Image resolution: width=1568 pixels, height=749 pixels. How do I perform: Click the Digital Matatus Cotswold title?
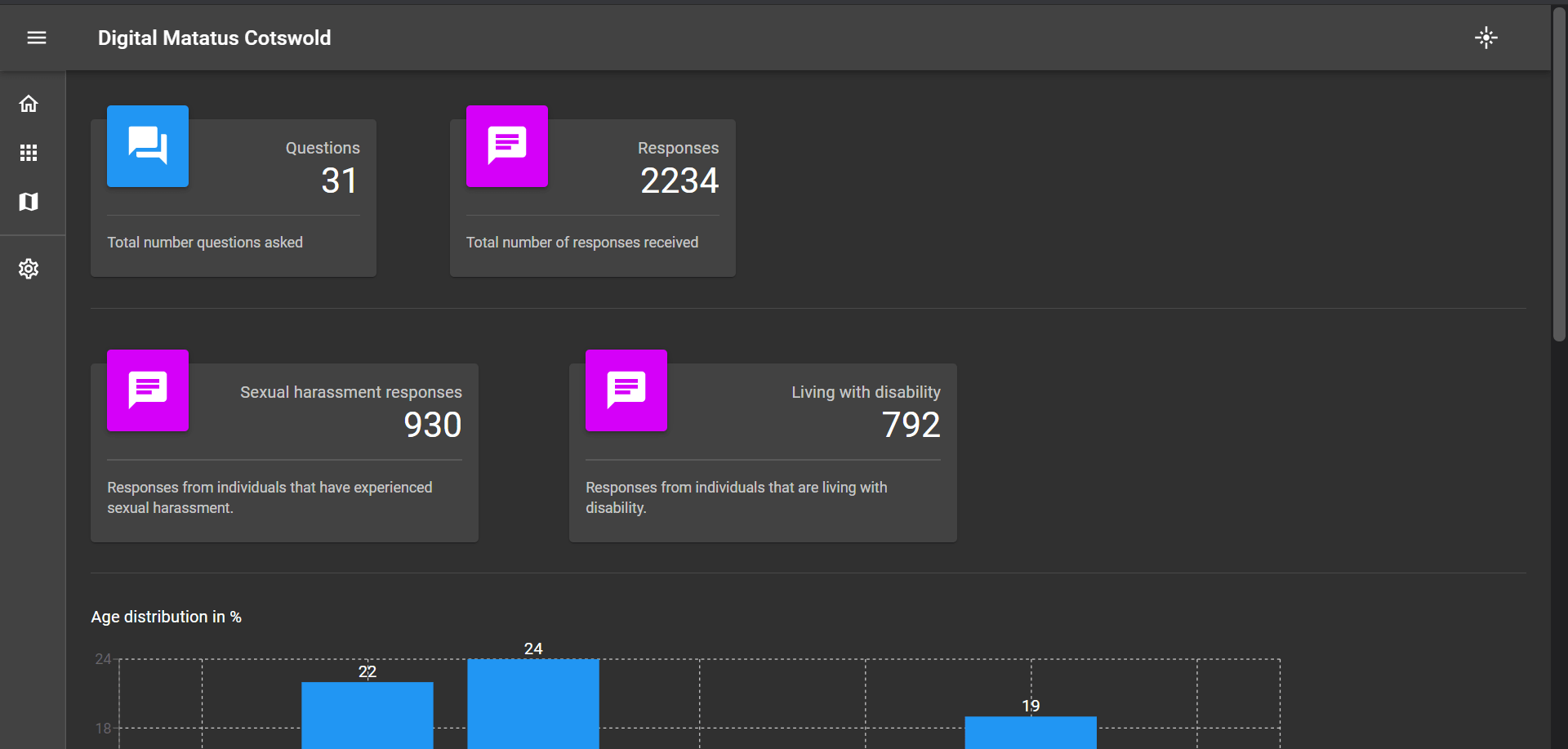(x=214, y=38)
